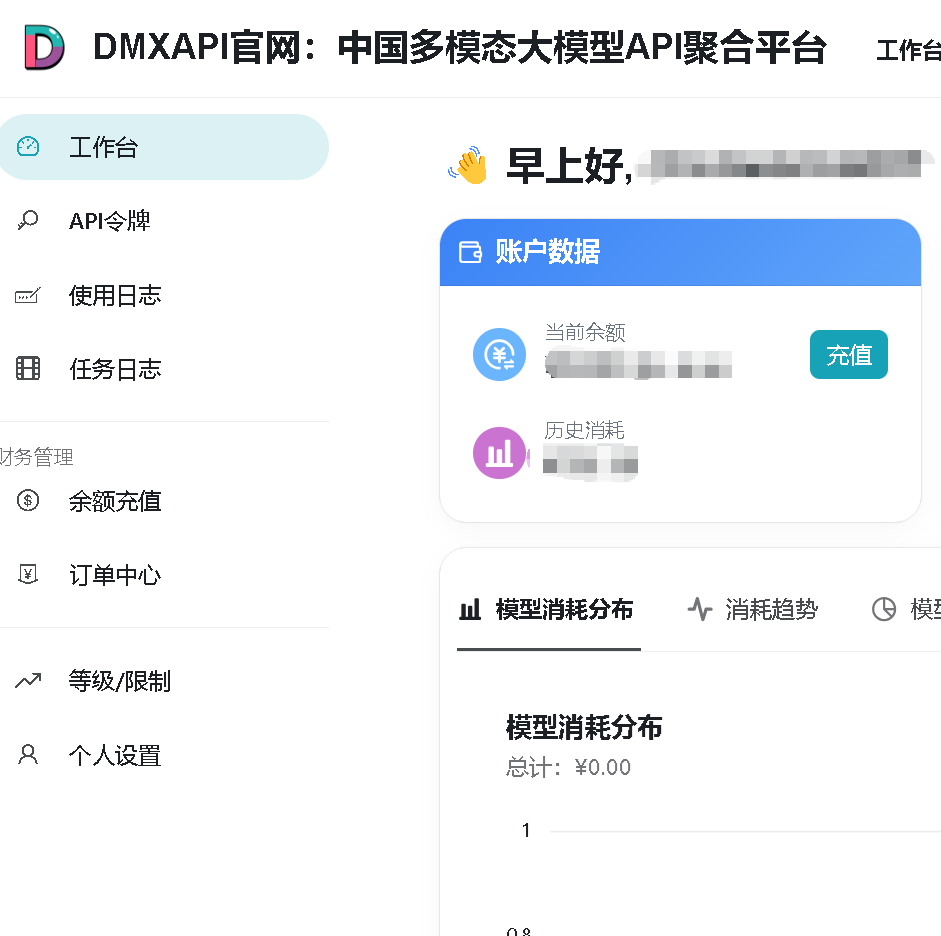
Task: Click the 任务日志 film grid icon
Action: coord(28,368)
